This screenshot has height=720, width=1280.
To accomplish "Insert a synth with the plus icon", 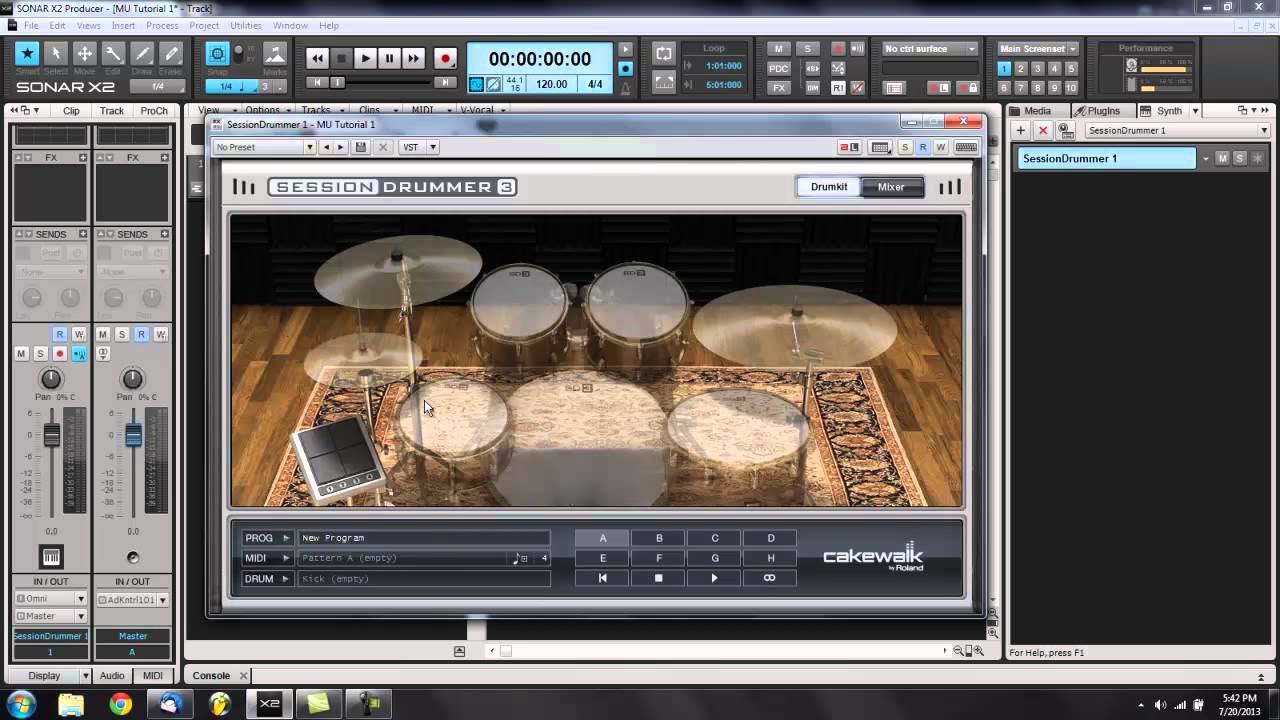I will click(x=1021, y=130).
